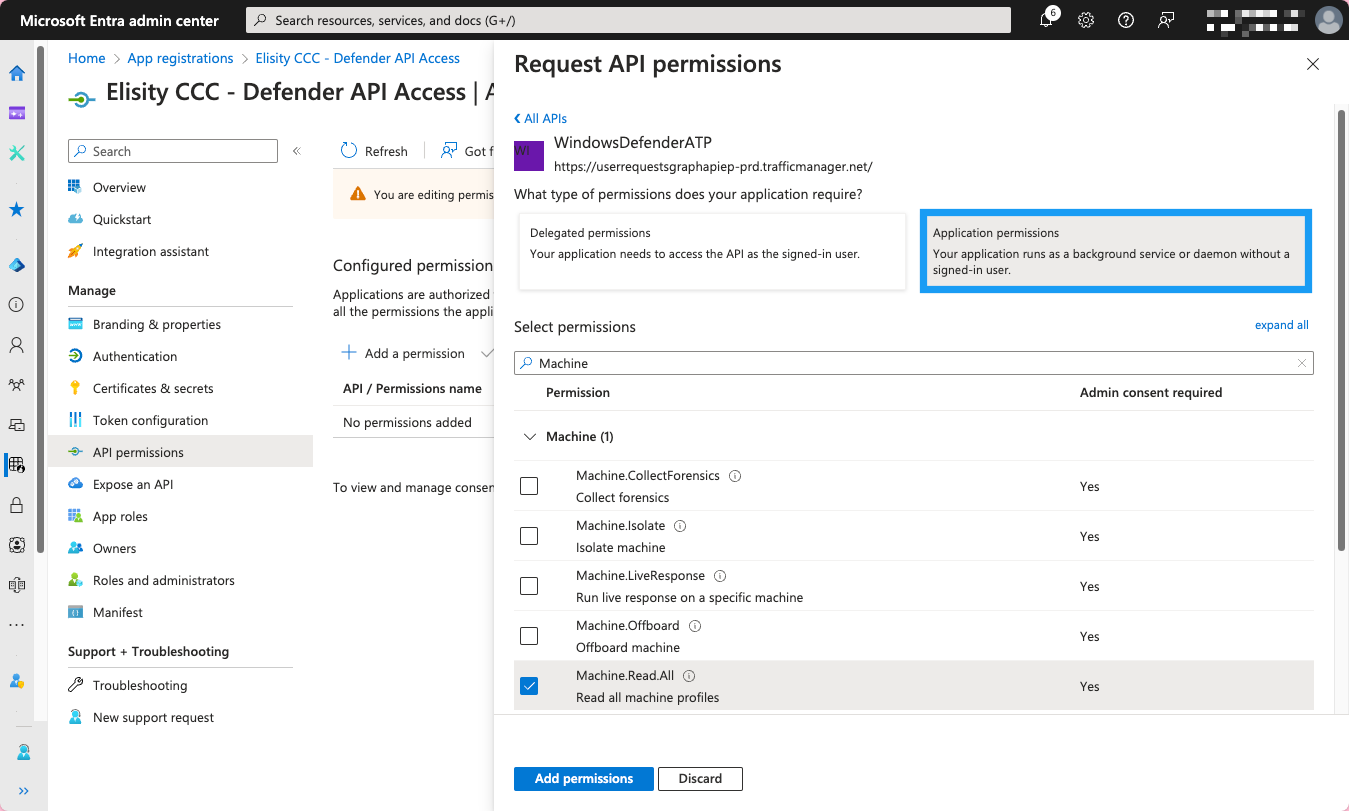Collapse the left navigation menu chevron

296,151
